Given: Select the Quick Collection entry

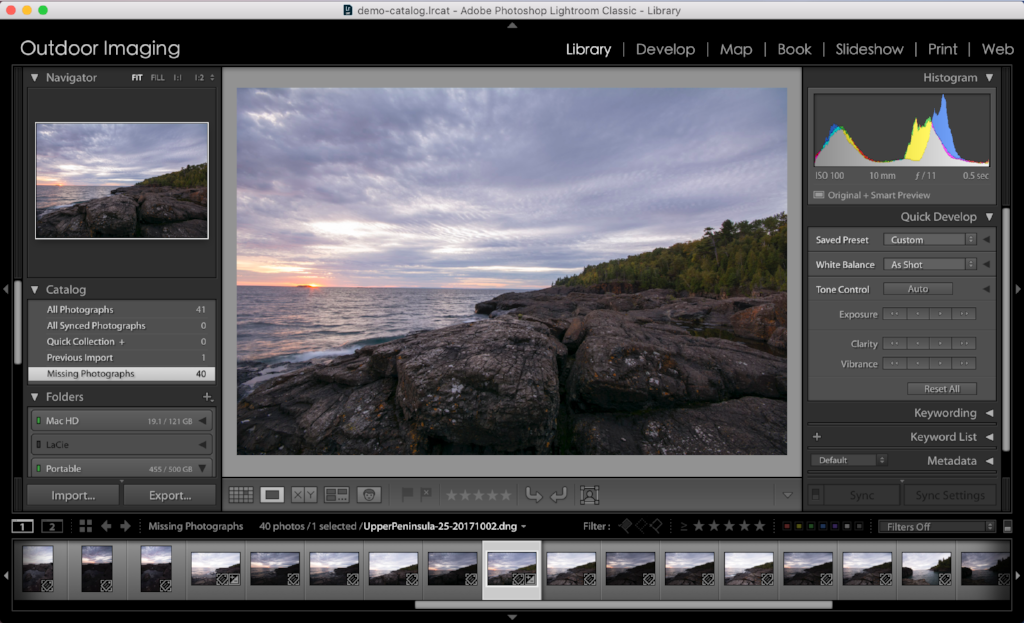Looking at the screenshot, I should pyautogui.click(x=121, y=342).
